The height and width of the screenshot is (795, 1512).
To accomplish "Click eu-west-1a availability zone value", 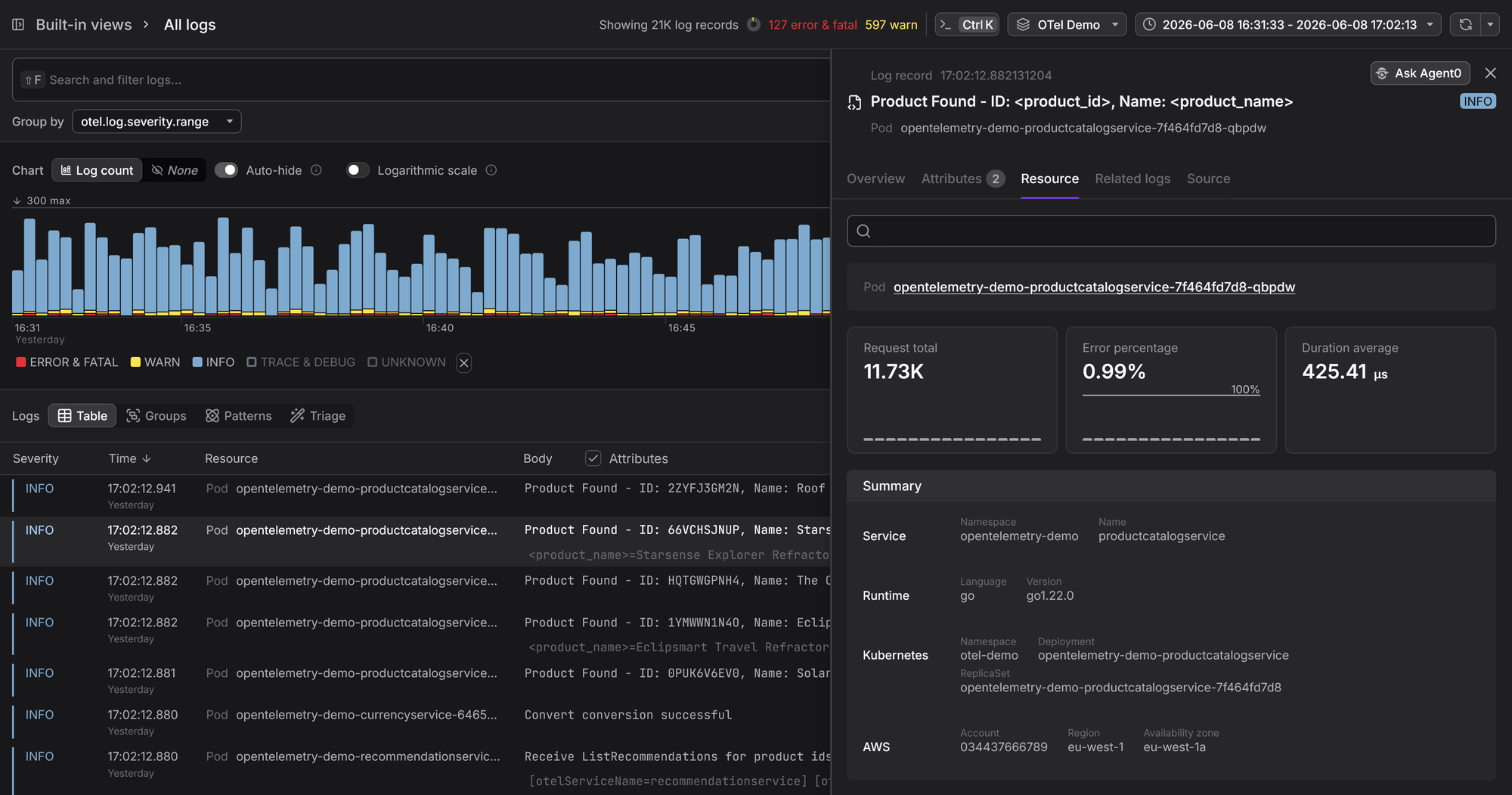I will click(1174, 747).
